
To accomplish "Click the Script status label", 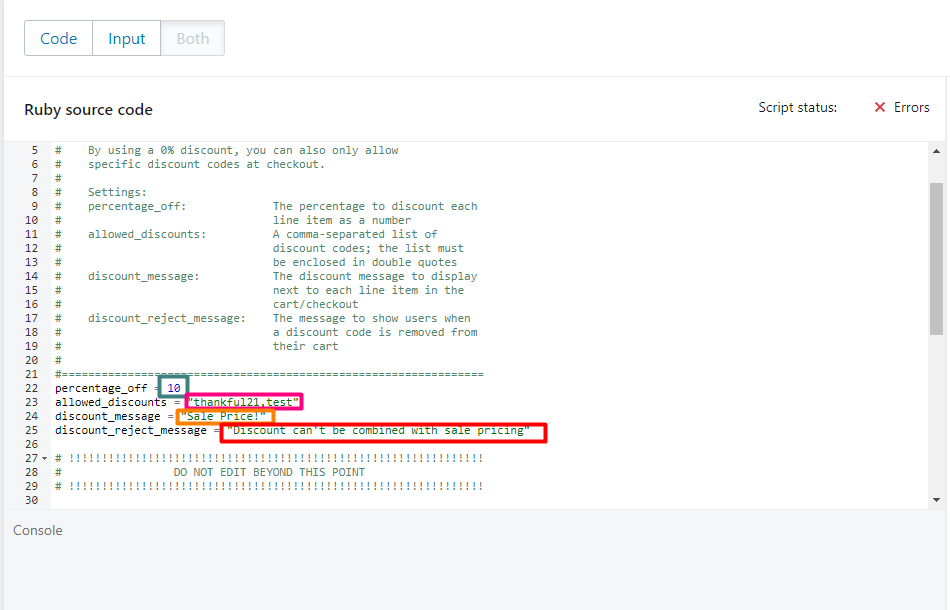I will point(797,107).
